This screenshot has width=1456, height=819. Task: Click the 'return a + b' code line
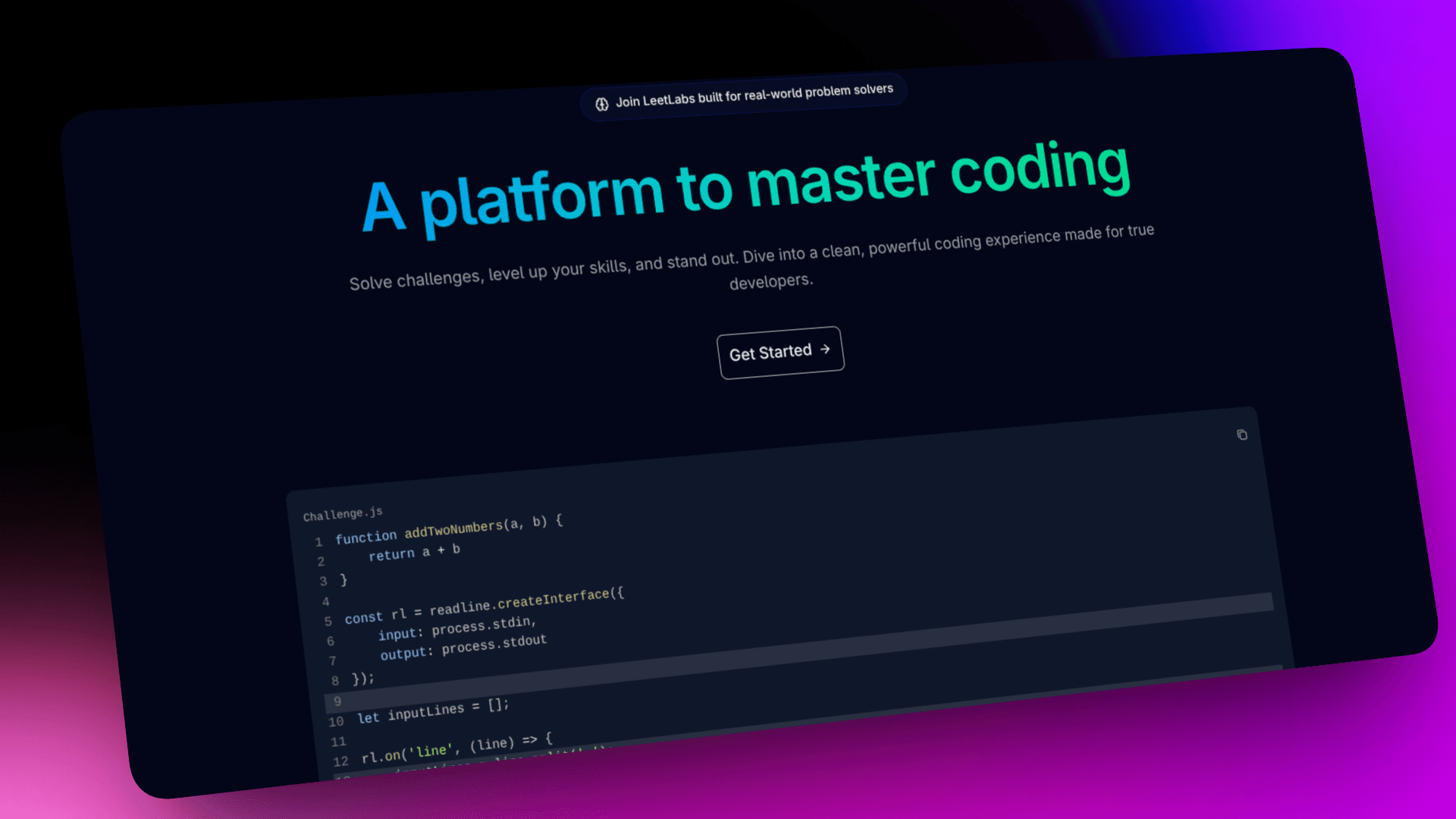(414, 552)
